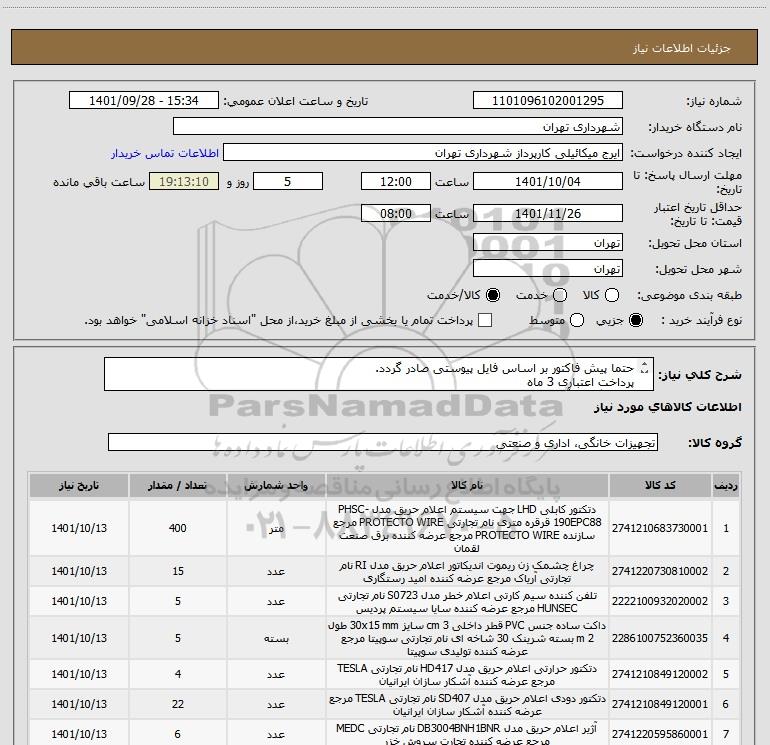Click the delivery city field تهران
Image resolution: width=770 pixels, height=745 pixels.
548,269
